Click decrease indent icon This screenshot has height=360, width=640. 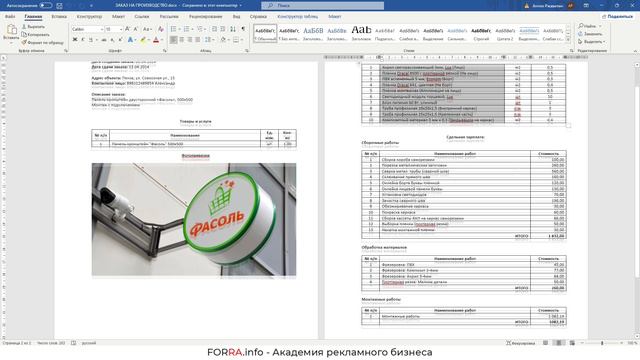point(215,29)
